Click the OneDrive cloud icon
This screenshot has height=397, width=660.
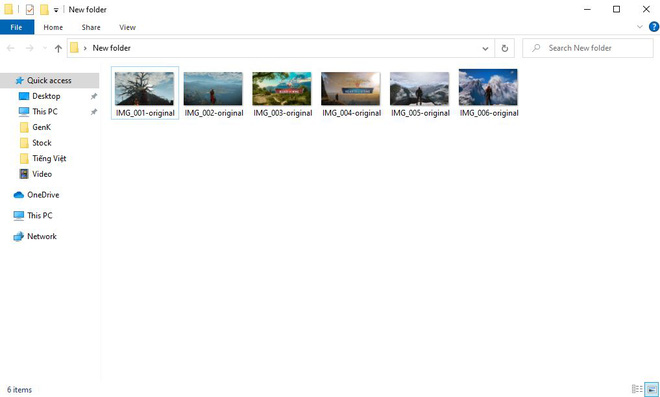[19, 195]
